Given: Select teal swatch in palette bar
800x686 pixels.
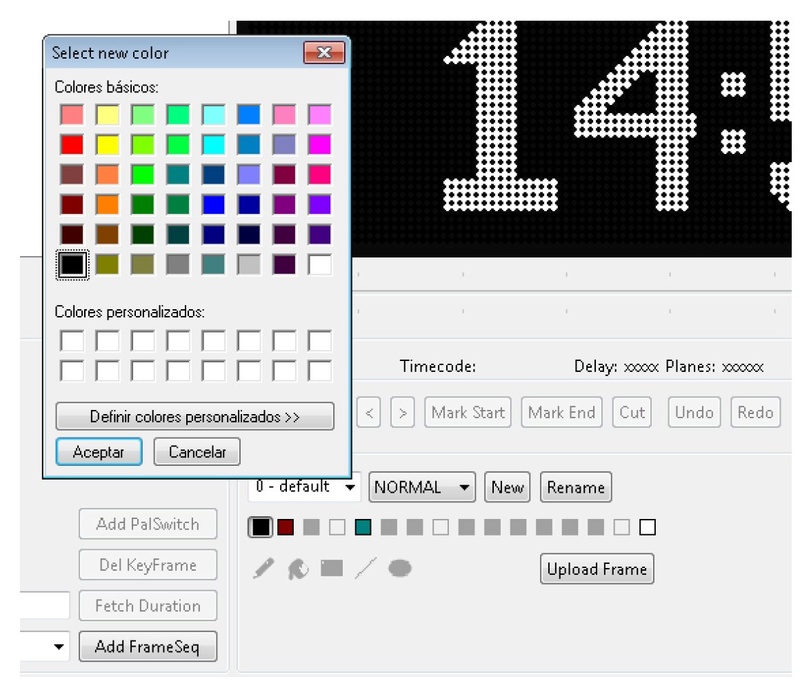Looking at the screenshot, I should [x=363, y=527].
